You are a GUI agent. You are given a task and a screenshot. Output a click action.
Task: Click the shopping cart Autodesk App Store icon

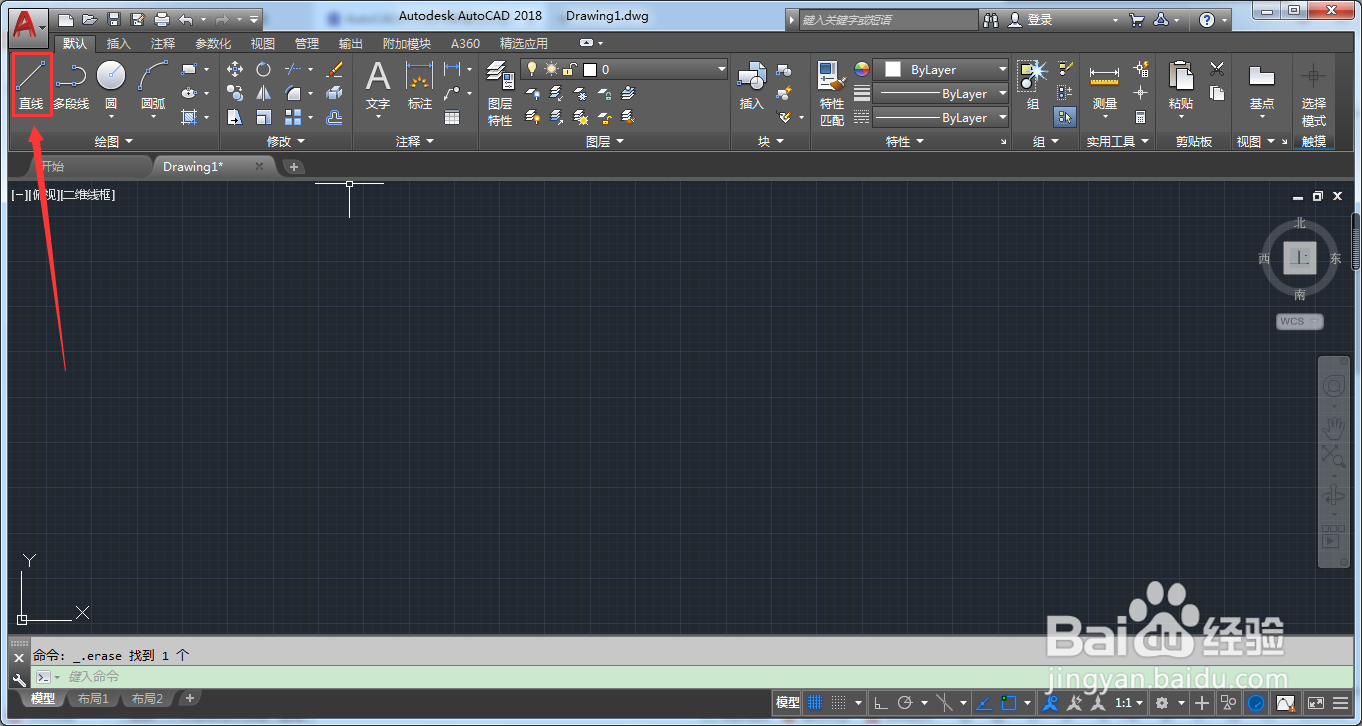coord(1137,19)
